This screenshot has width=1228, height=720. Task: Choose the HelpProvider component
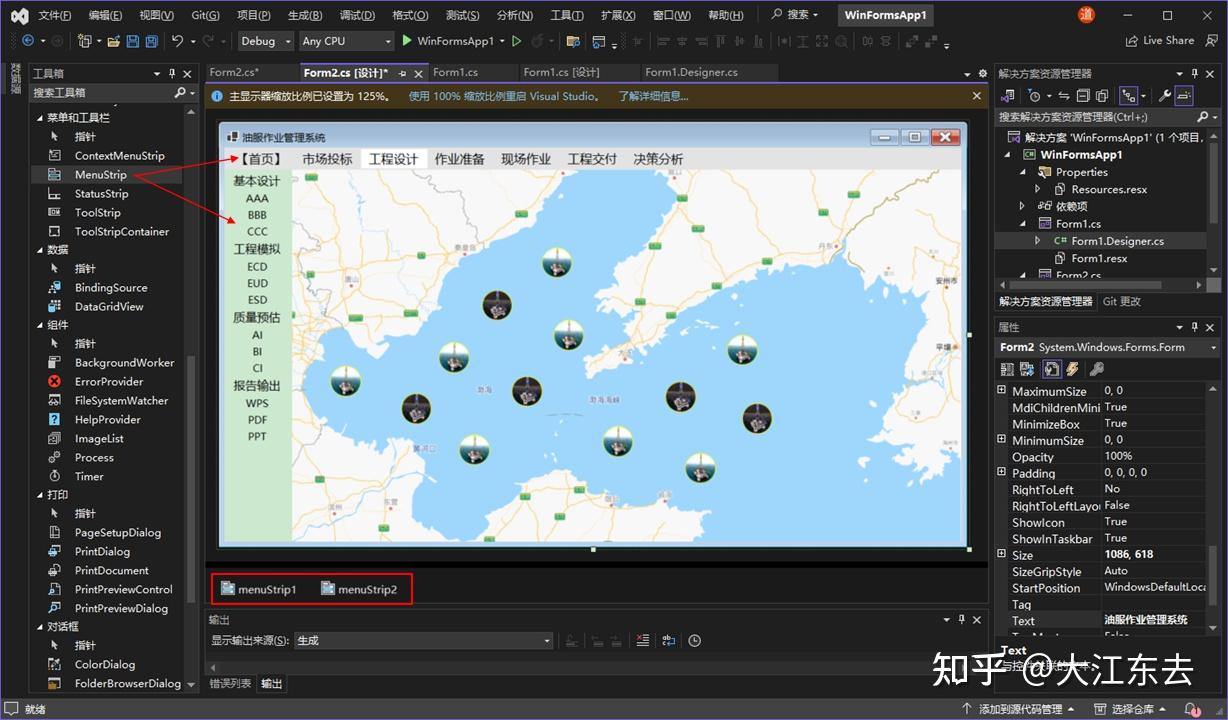coord(107,420)
